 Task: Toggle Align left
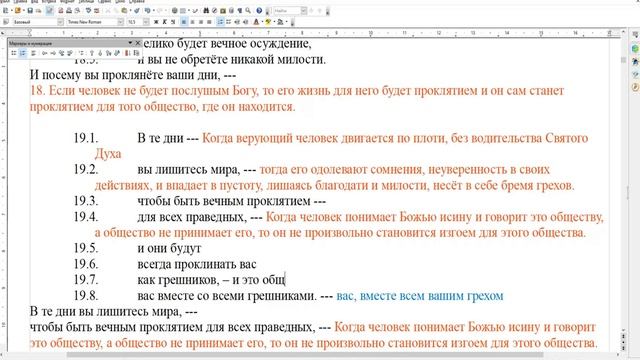[184, 22]
